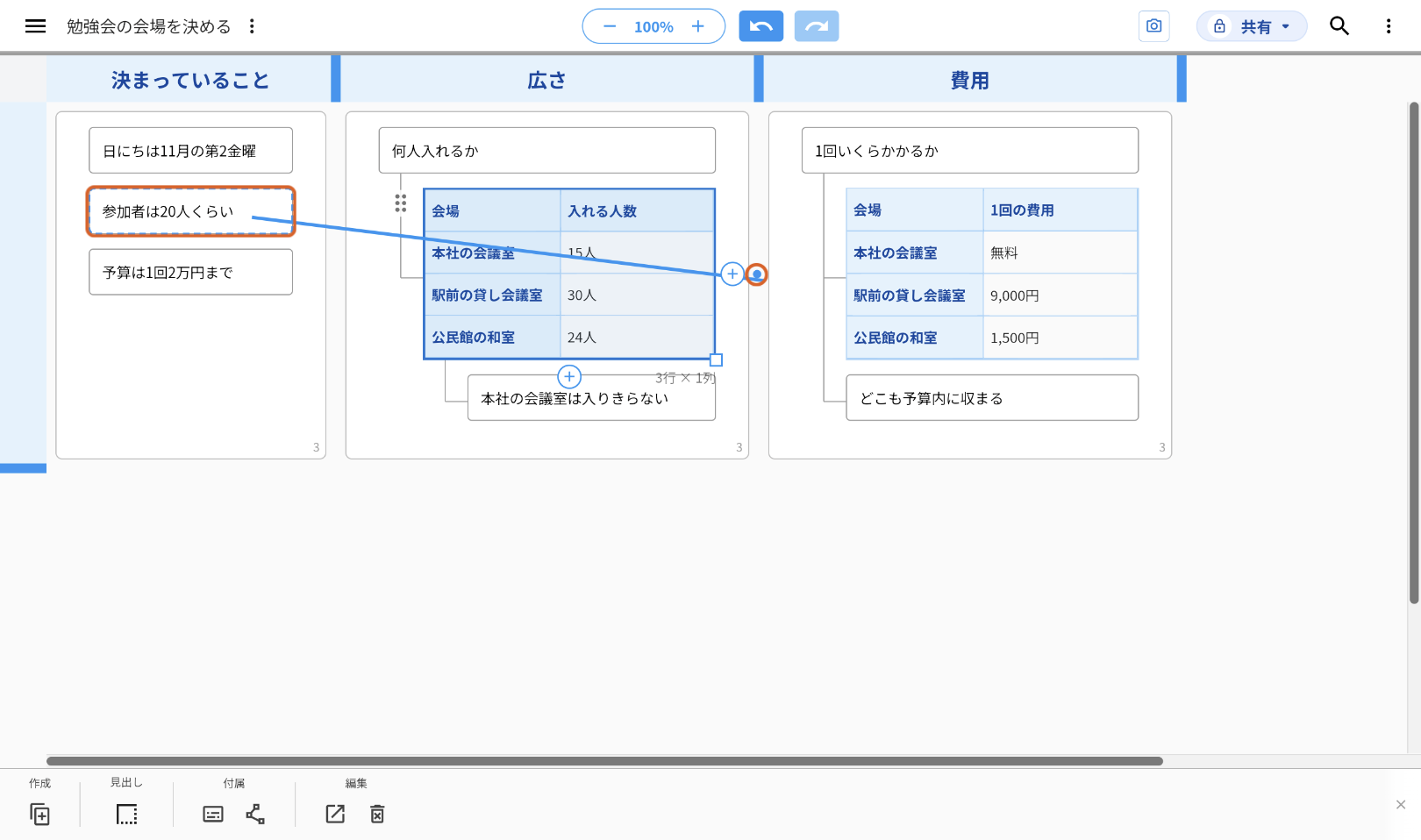
Task: Select the どこも予算内に収まる card
Action: click(992, 398)
